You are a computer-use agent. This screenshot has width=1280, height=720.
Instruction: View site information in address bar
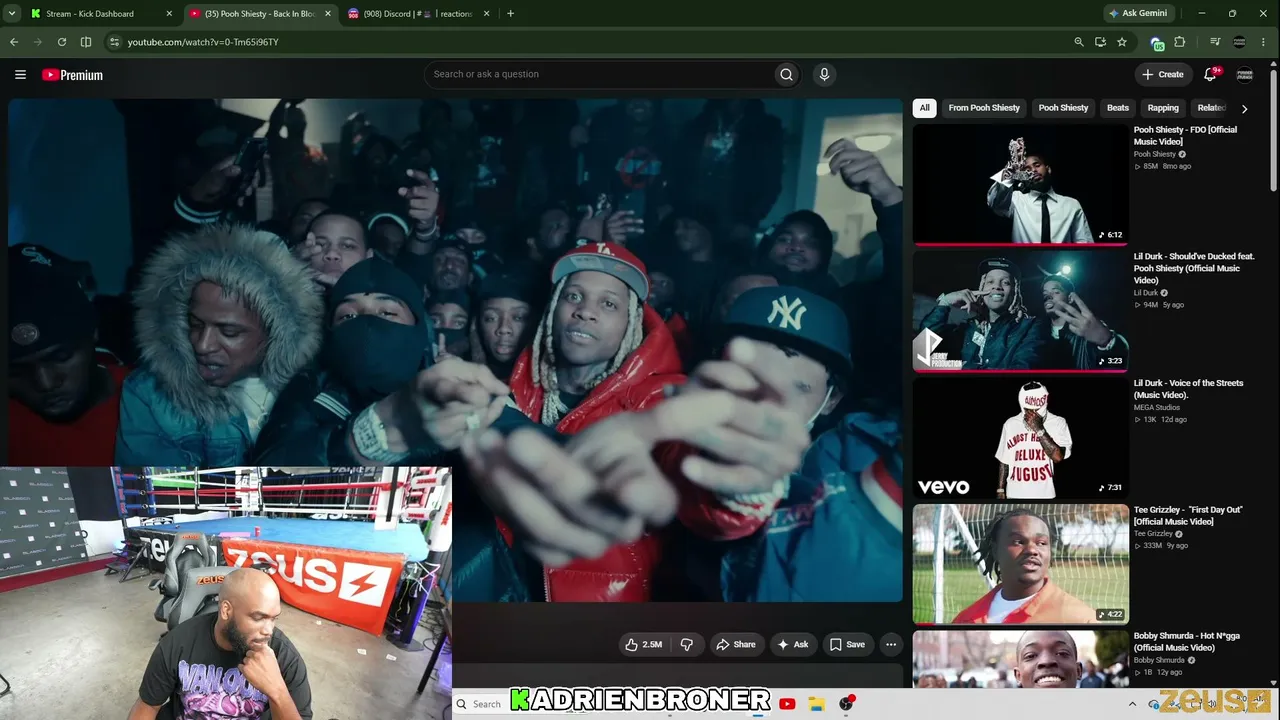coord(114,42)
